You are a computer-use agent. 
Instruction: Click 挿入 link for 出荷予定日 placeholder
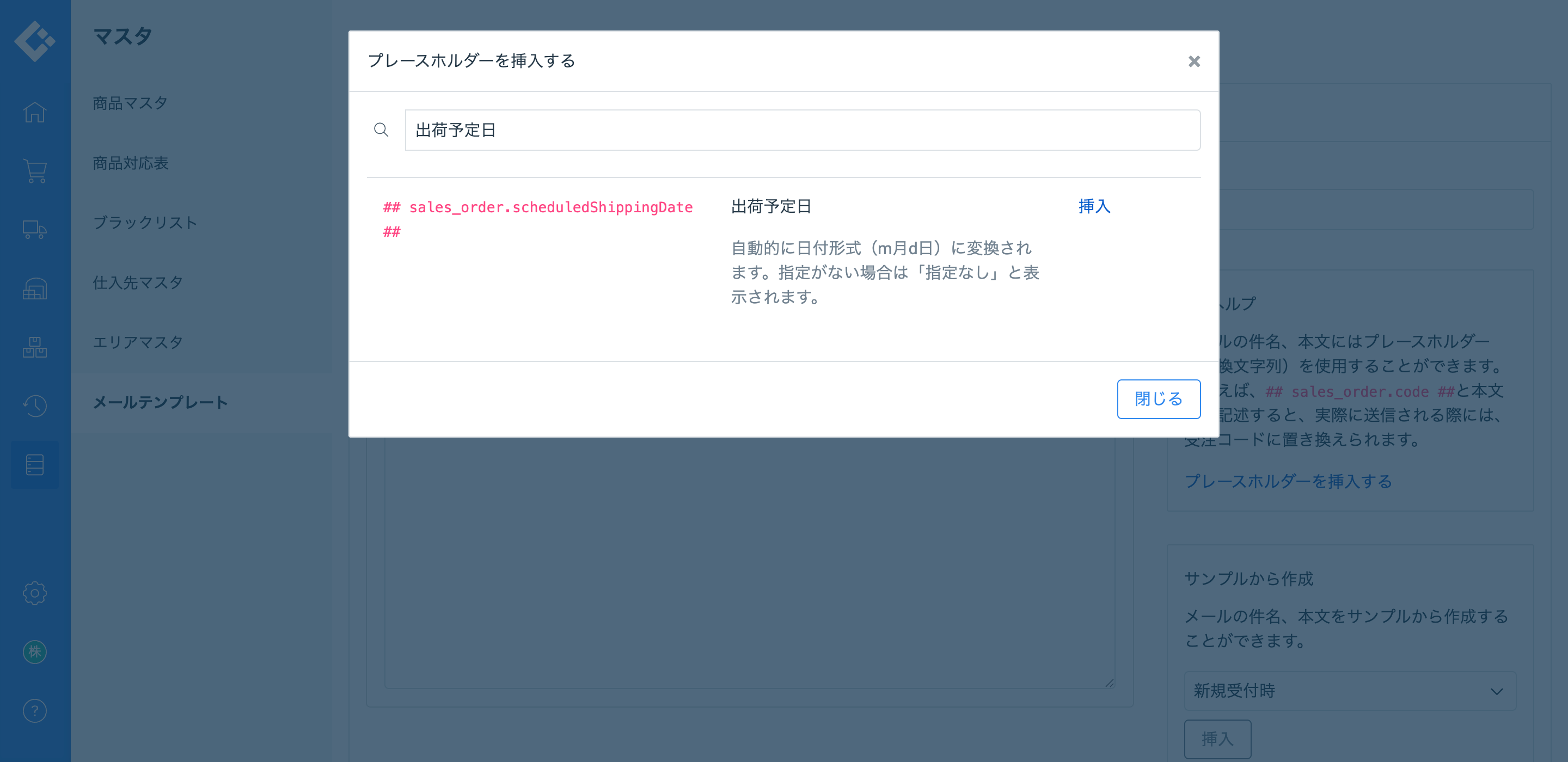[1094, 206]
